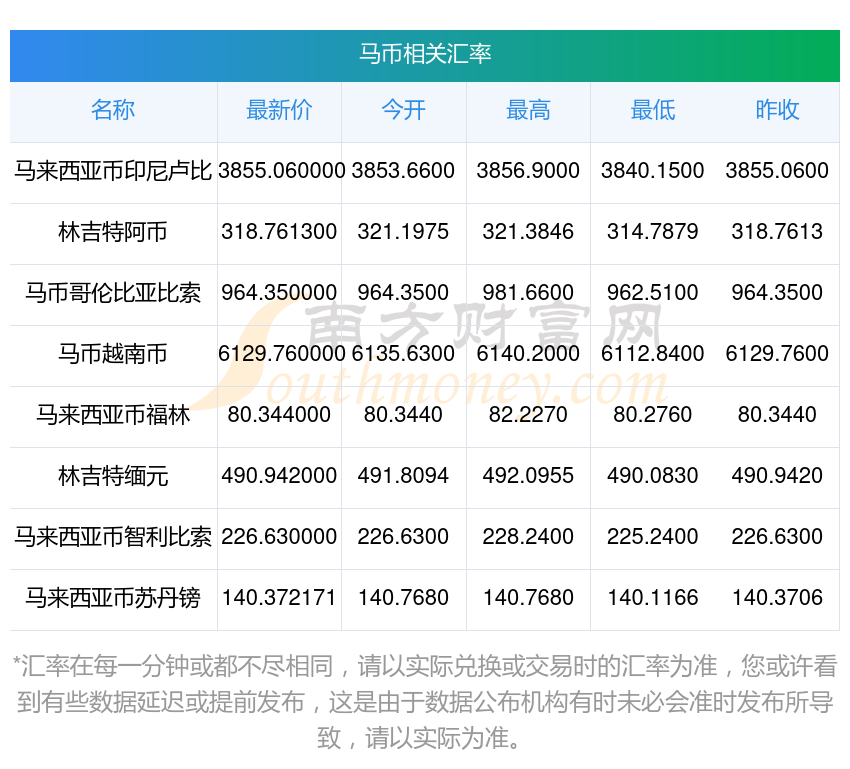Click the previous close 318.7613
The width and height of the screenshot is (850, 769).
(777, 232)
